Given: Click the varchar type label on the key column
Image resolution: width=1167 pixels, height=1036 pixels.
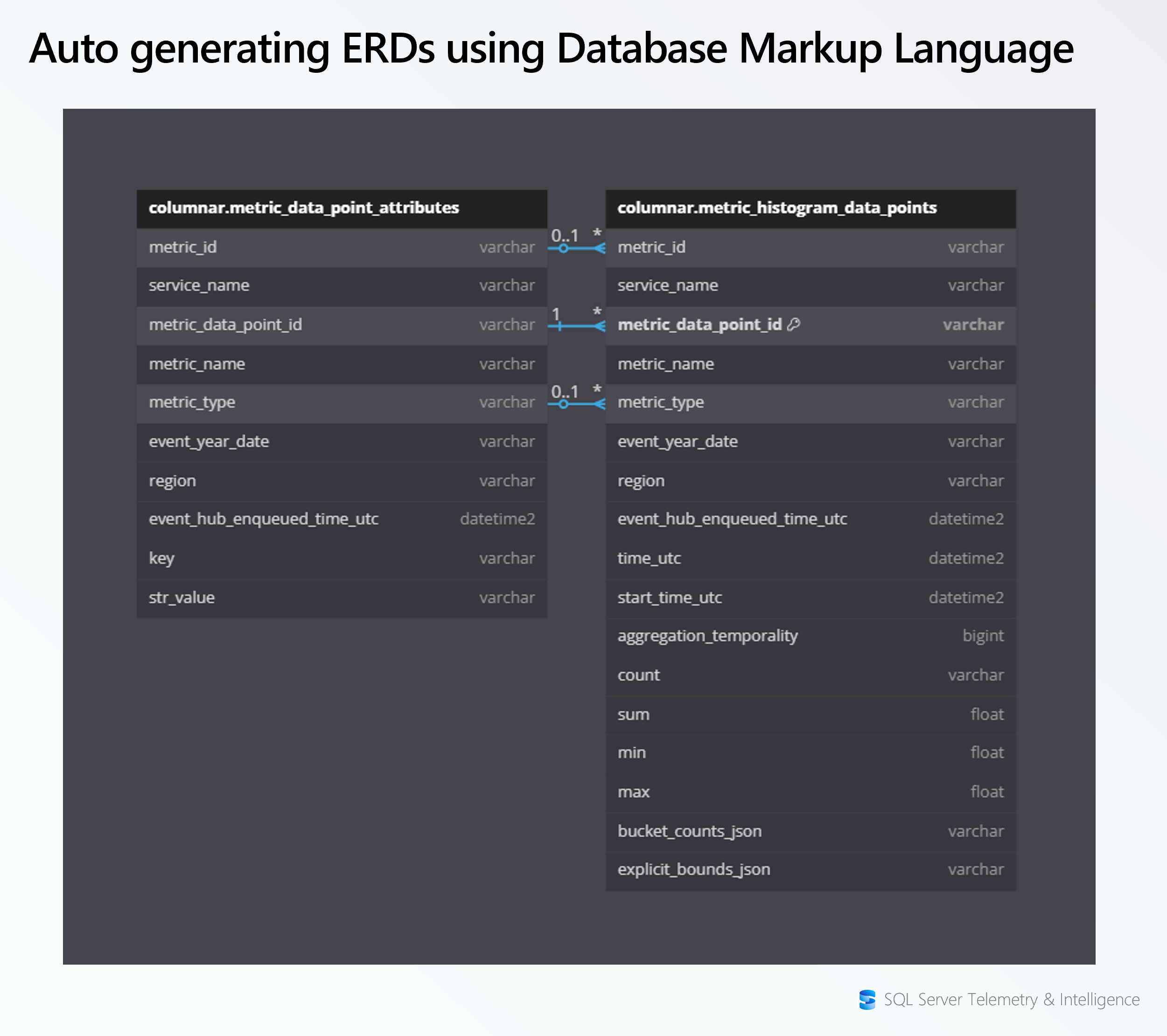Looking at the screenshot, I should coord(507,558).
